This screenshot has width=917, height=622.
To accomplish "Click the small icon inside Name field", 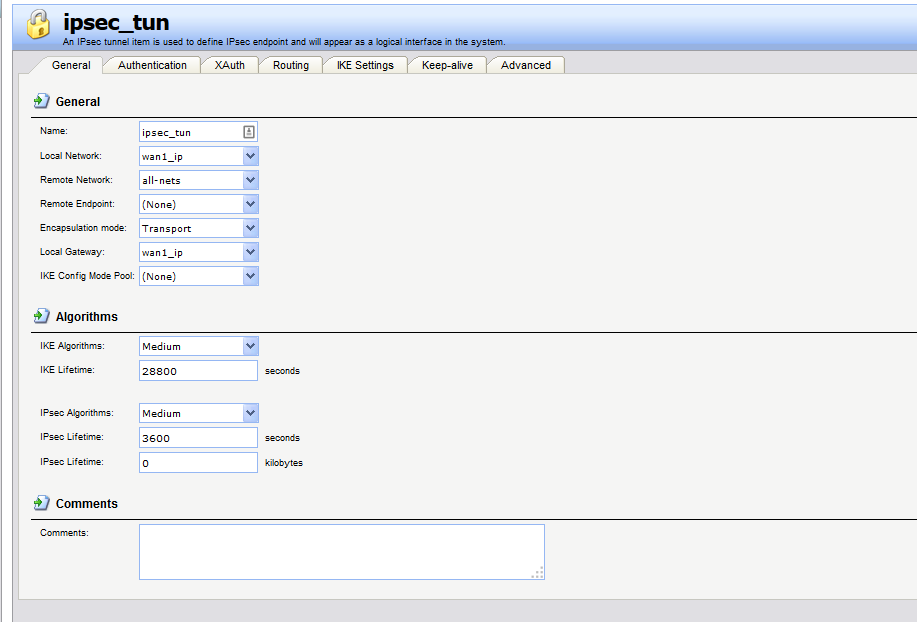I will coord(249,132).
